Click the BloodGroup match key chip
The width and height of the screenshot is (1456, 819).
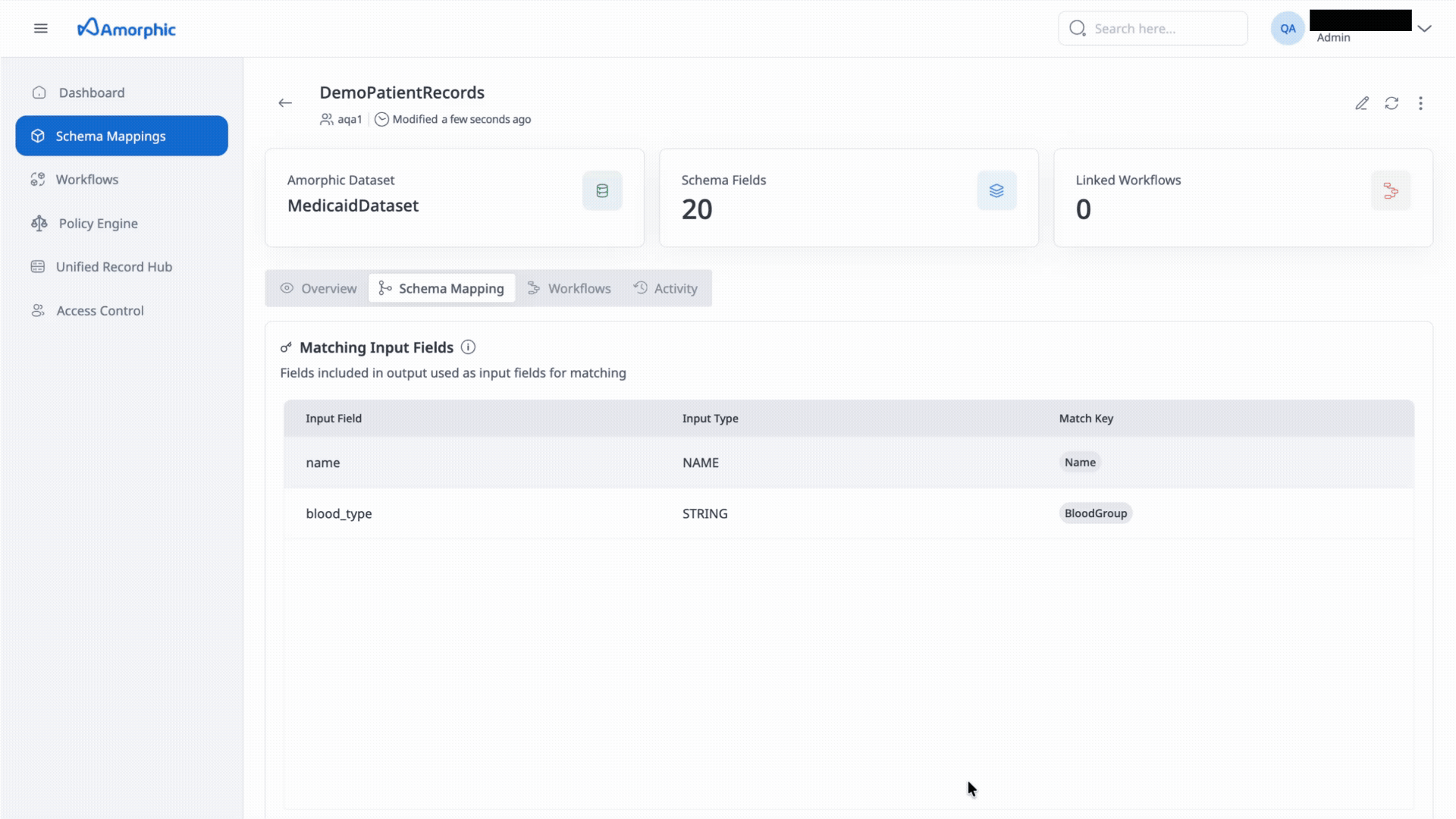click(x=1095, y=513)
